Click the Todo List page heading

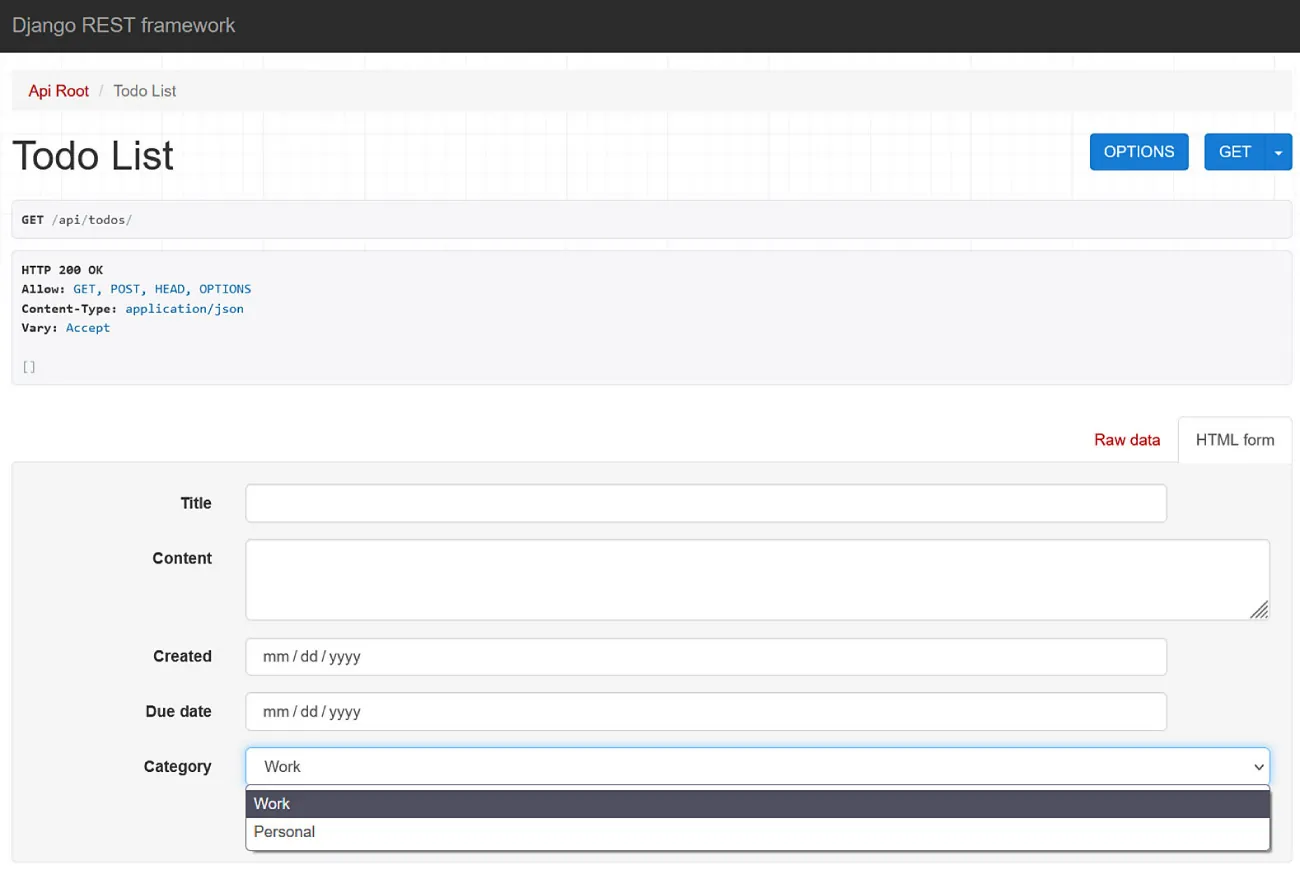pos(92,155)
